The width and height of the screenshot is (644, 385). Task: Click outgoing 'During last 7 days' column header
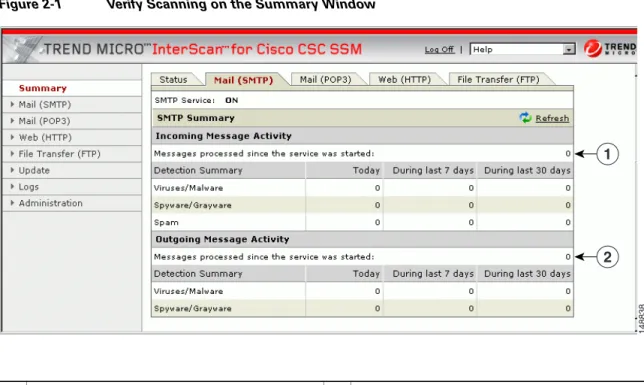(433, 274)
